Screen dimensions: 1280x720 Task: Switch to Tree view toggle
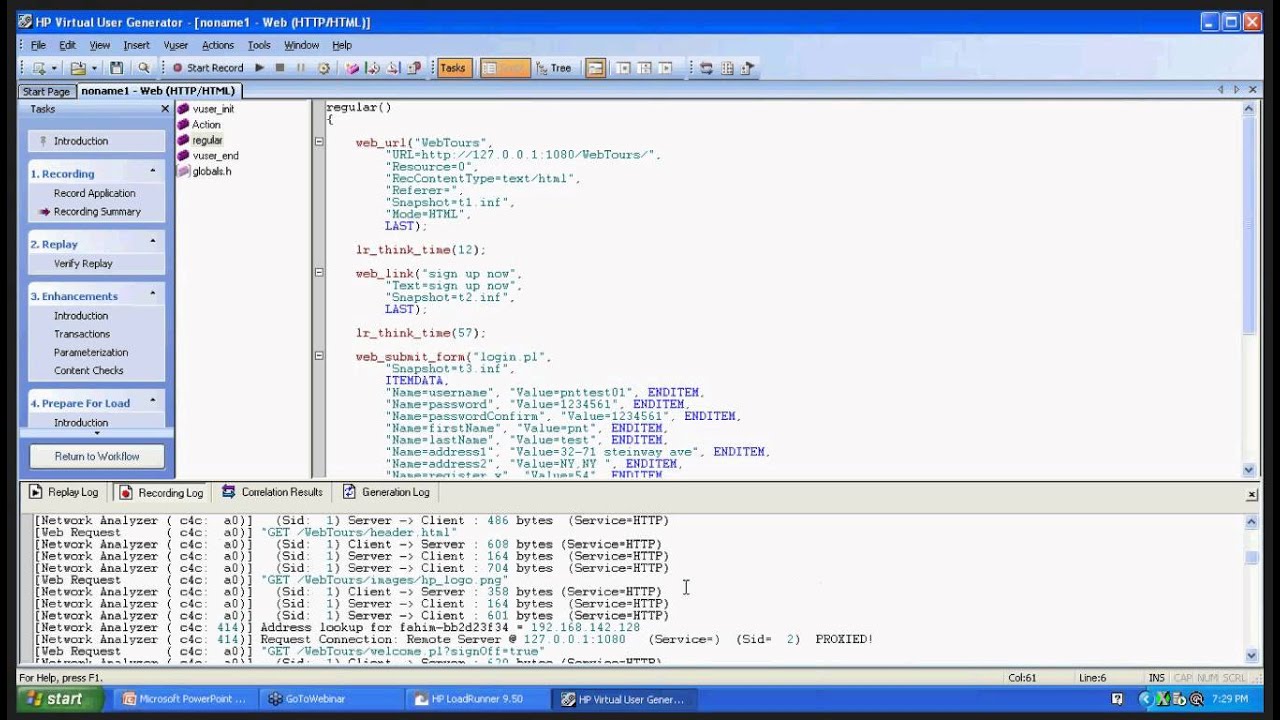click(x=554, y=68)
